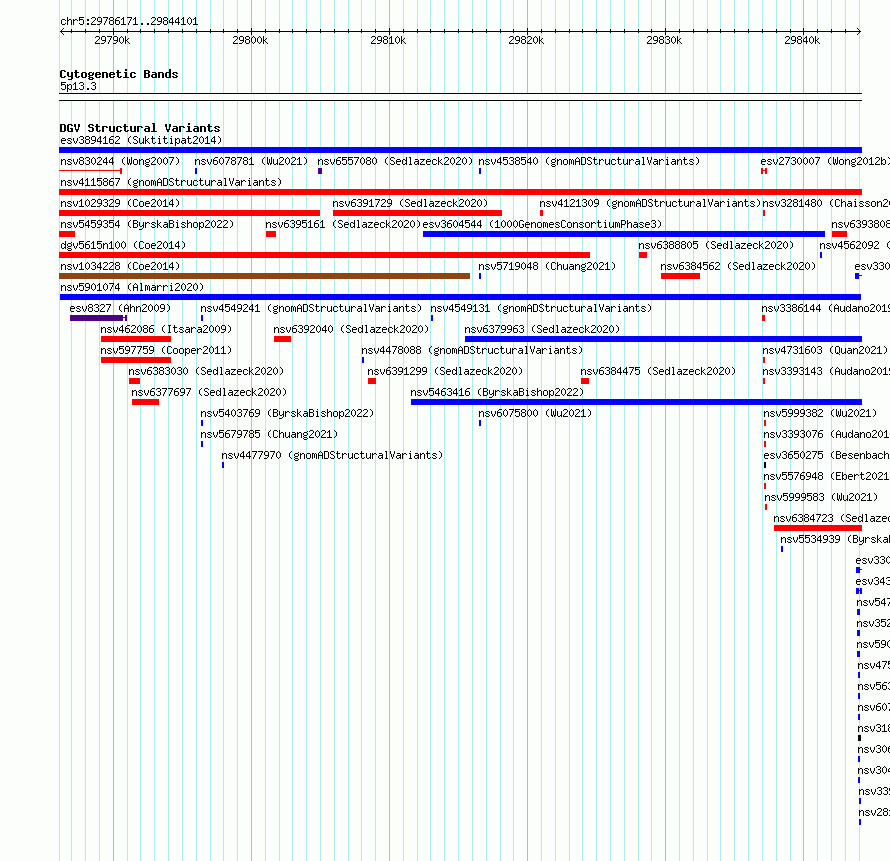890x861 pixels.
Task: Click the red nsv6384723 feature bar
Action: pos(818,528)
